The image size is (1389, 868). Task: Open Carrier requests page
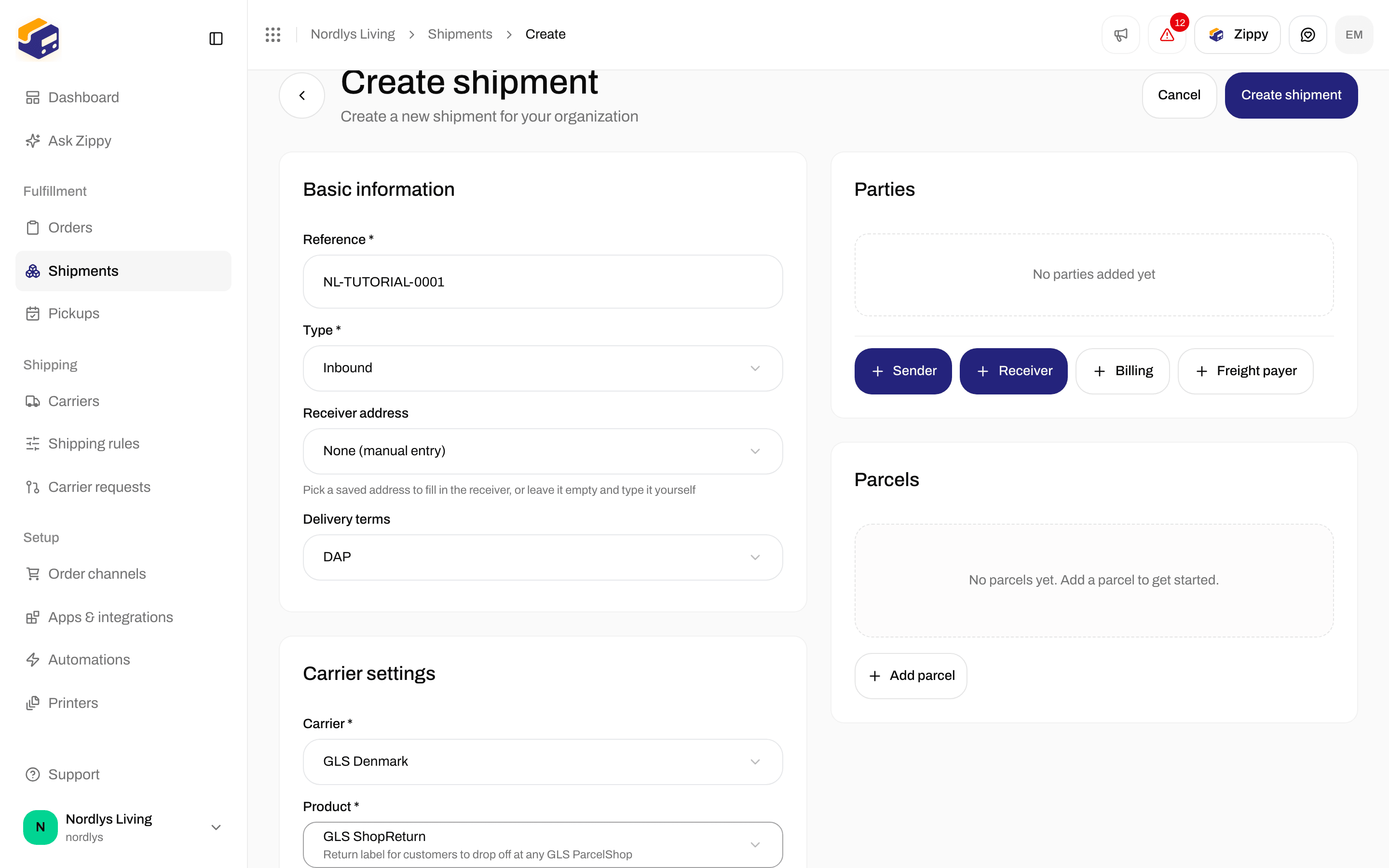(x=123, y=487)
